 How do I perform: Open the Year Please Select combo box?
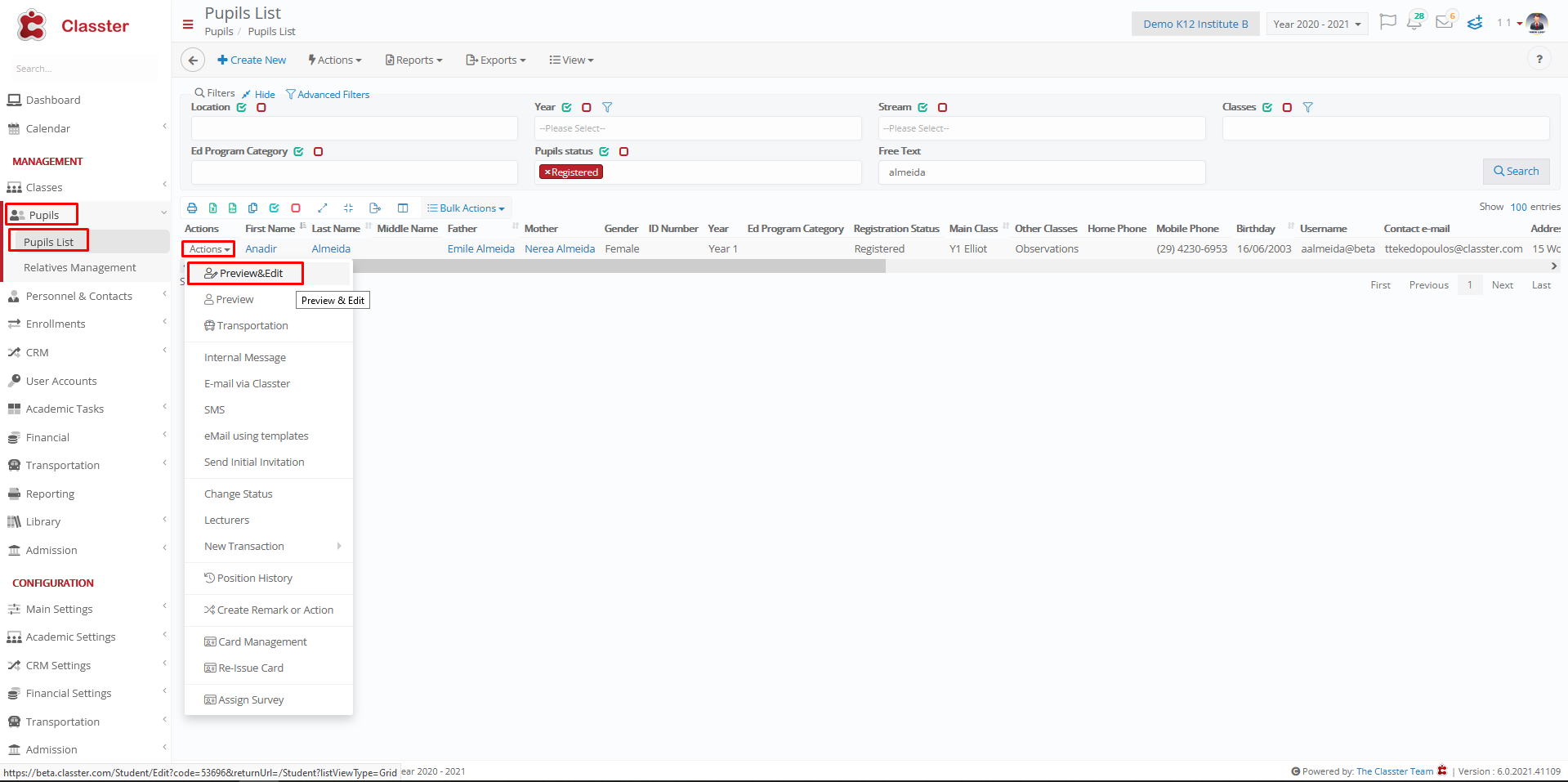[x=698, y=128]
